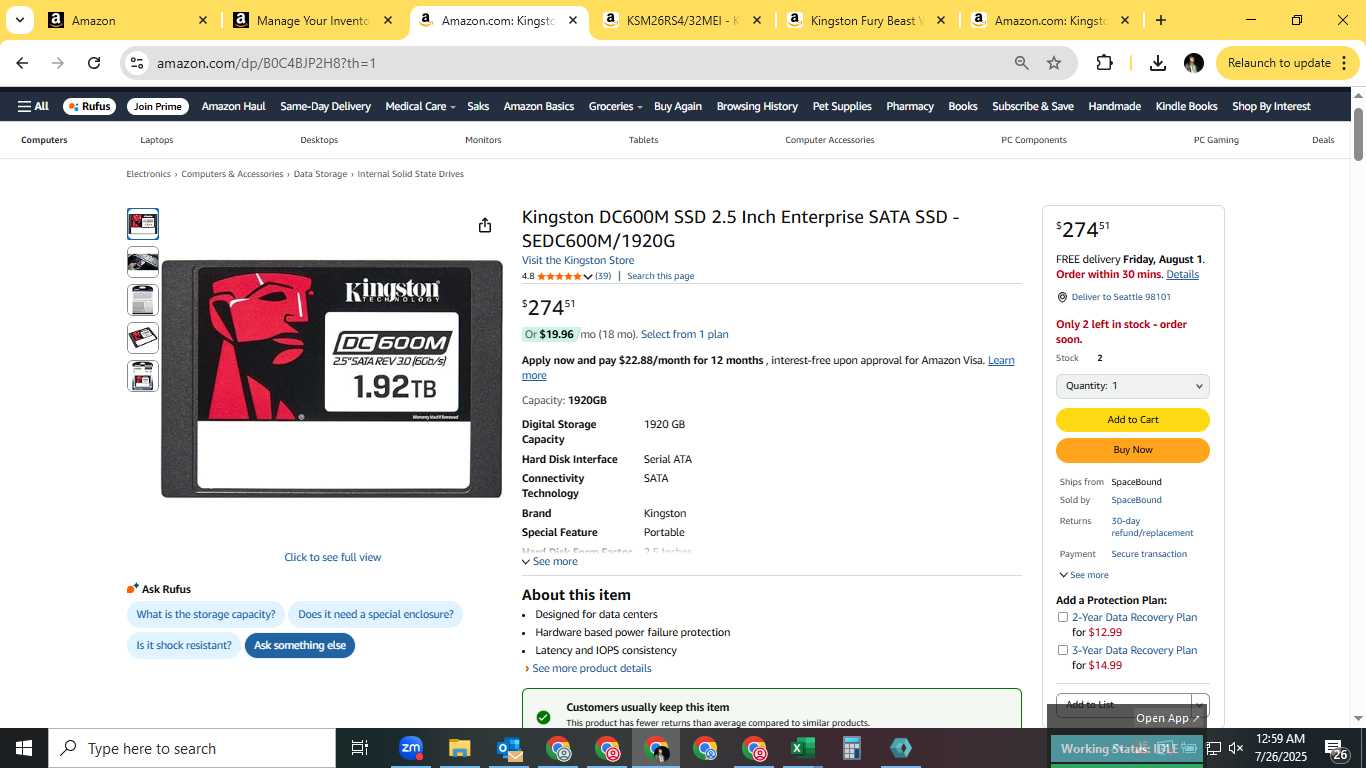This screenshot has width=1366, height=768.
Task: Click the Add to Cart button
Action: click(1133, 420)
